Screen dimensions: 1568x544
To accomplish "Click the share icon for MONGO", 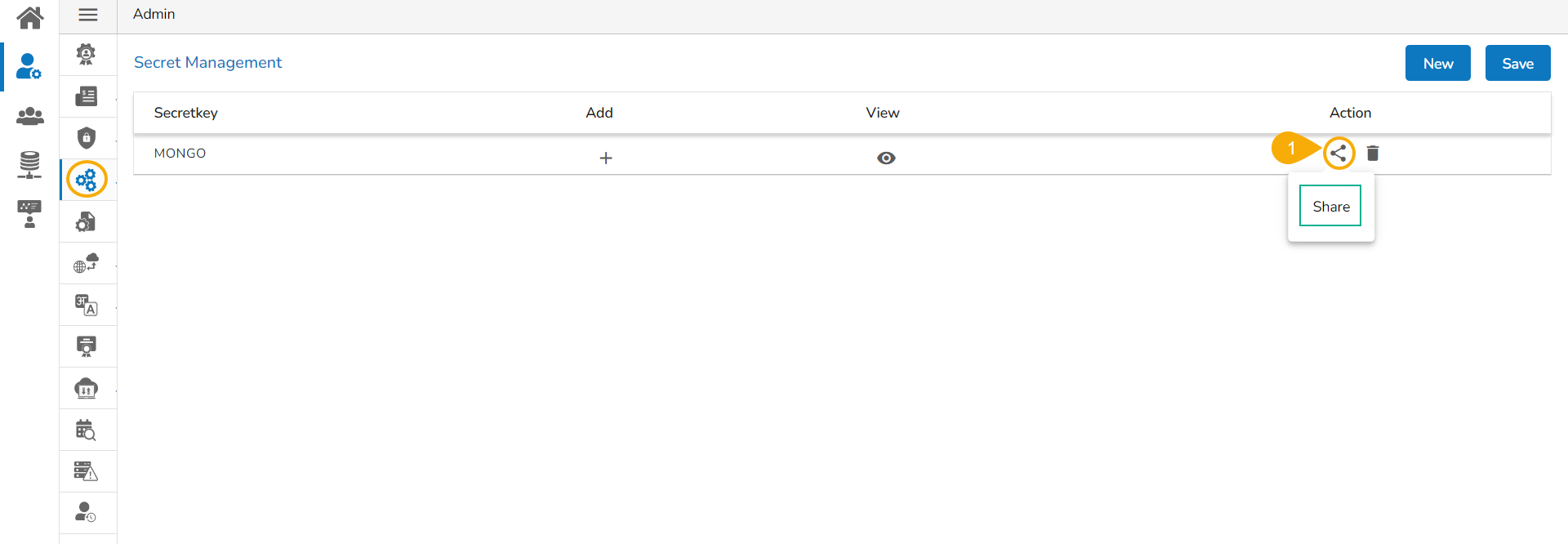I will click(x=1339, y=153).
